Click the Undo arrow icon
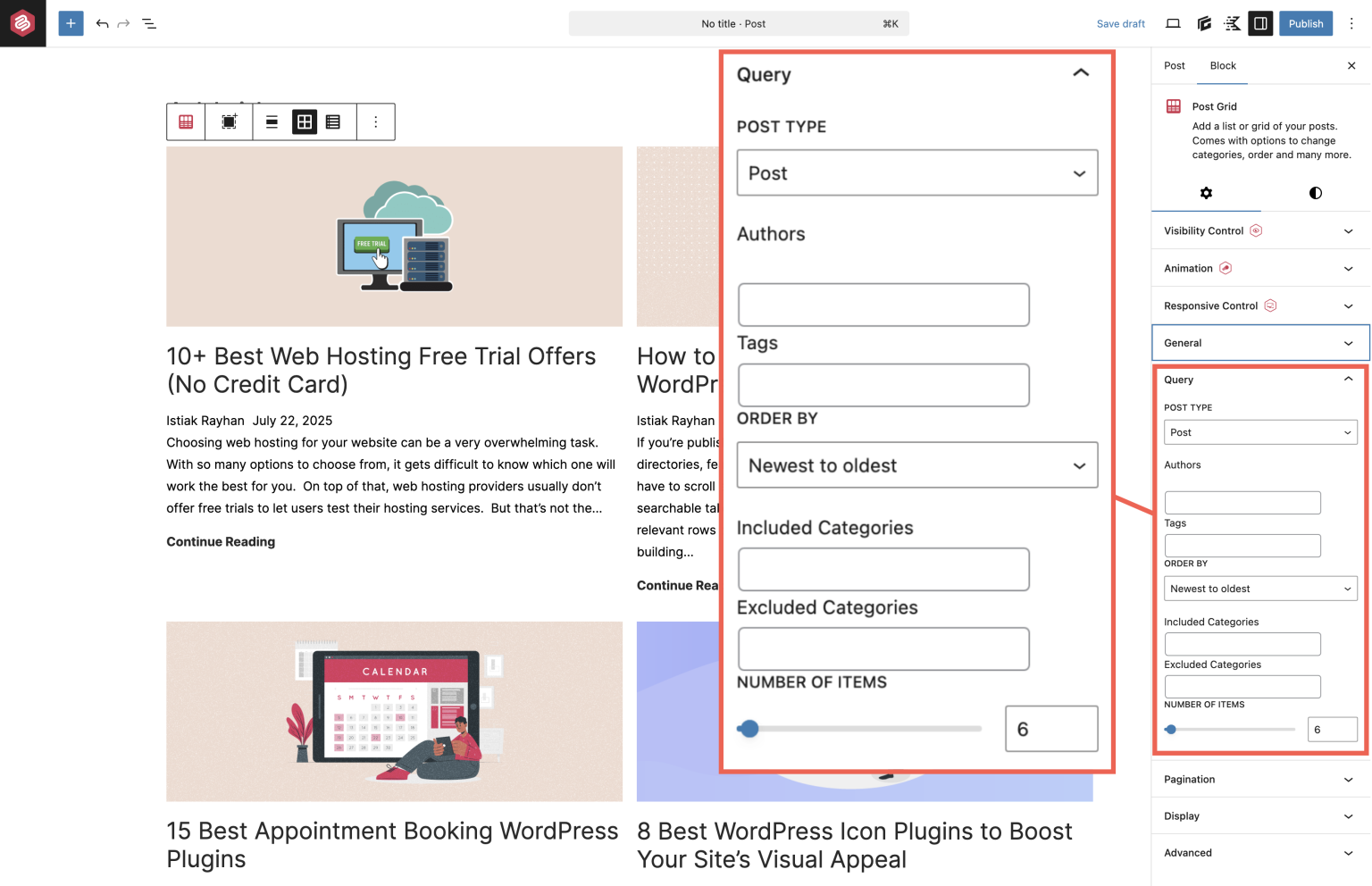Viewport: 1372px width, 886px height. tap(102, 23)
